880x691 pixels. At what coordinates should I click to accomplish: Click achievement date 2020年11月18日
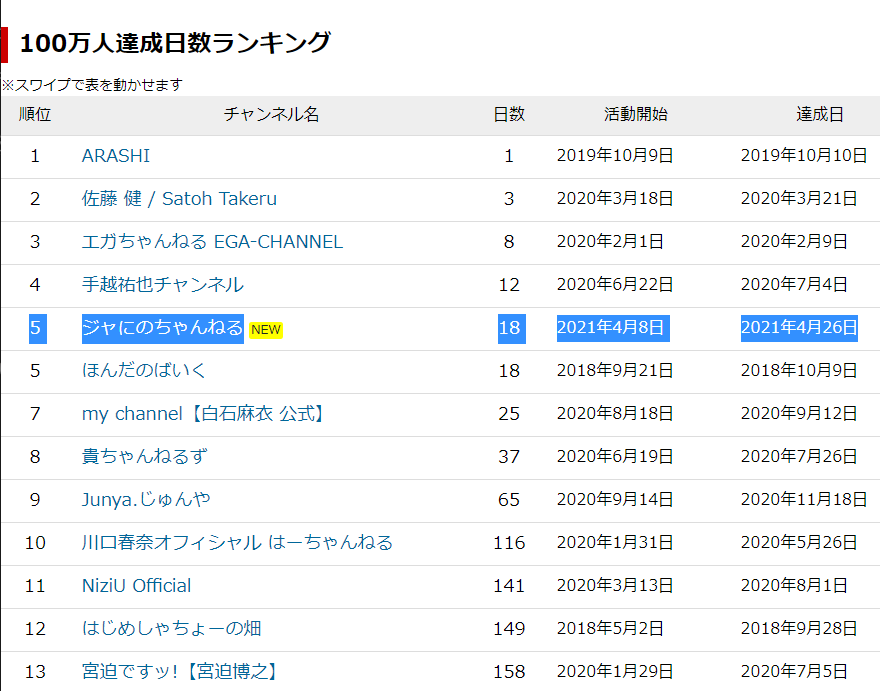coord(804,500)
